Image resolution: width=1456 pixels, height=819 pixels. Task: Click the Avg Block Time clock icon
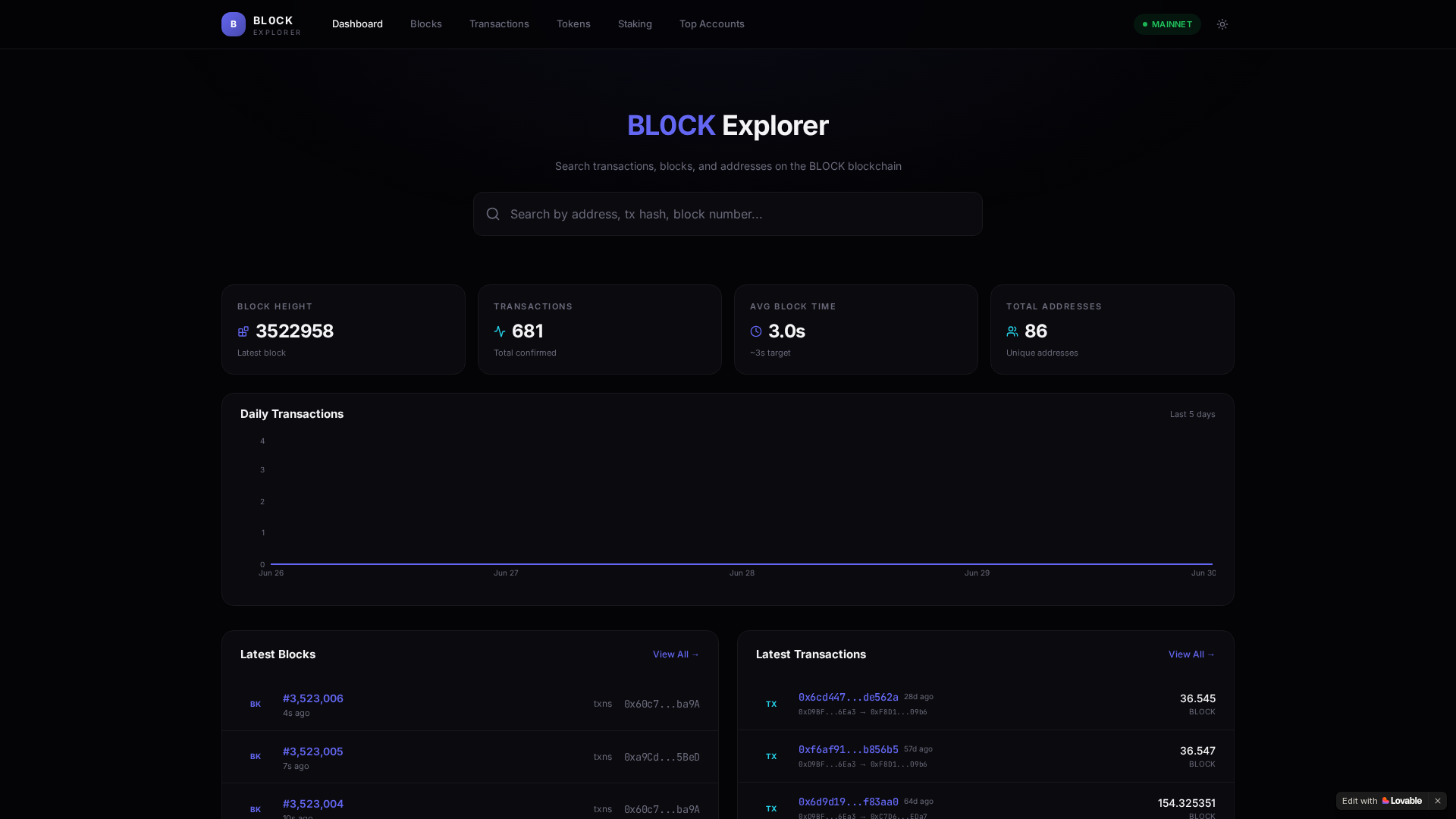pyautogui.click(x=756, y=331)
